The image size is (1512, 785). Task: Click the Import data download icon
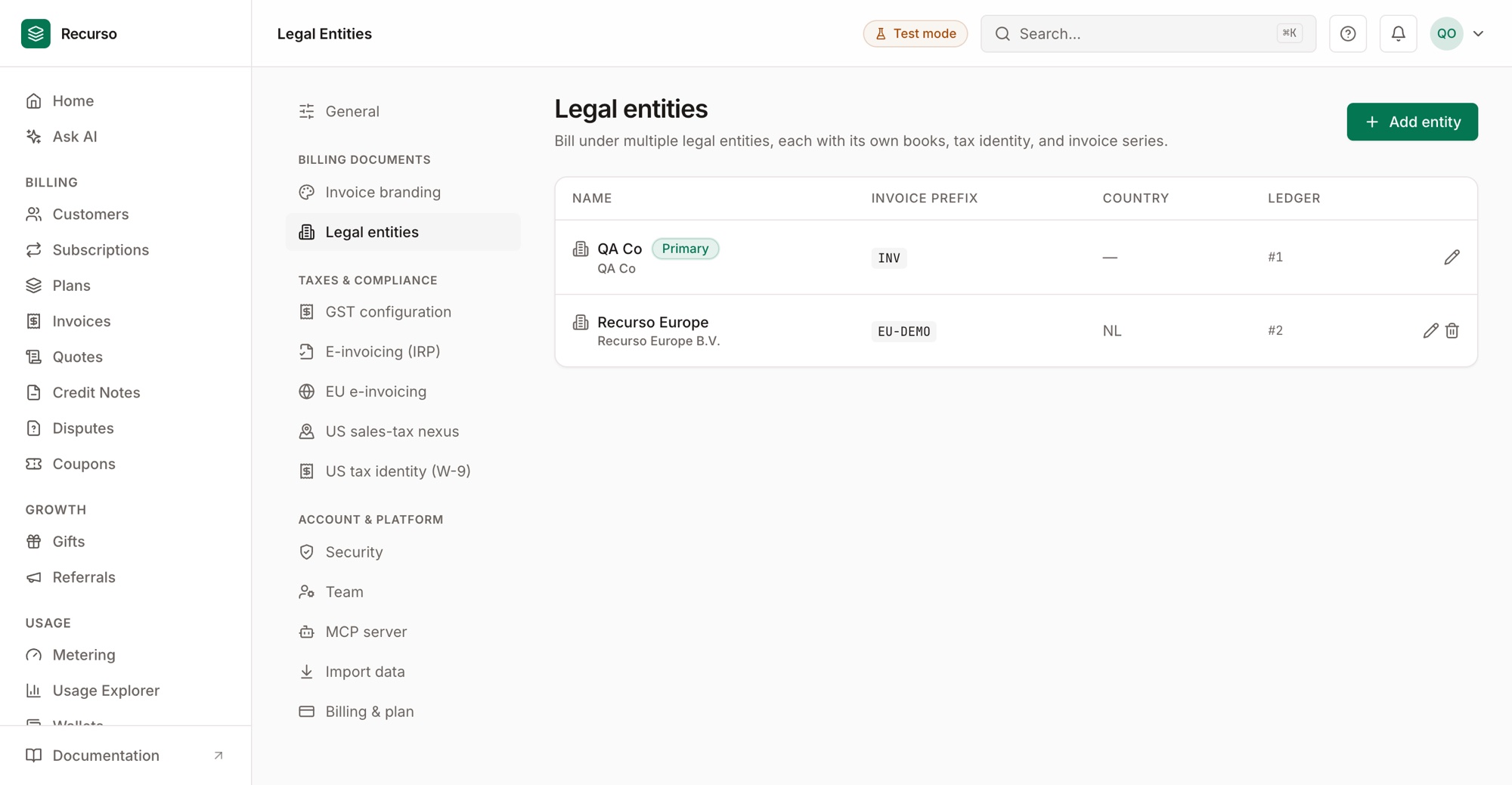pos(307,672)
